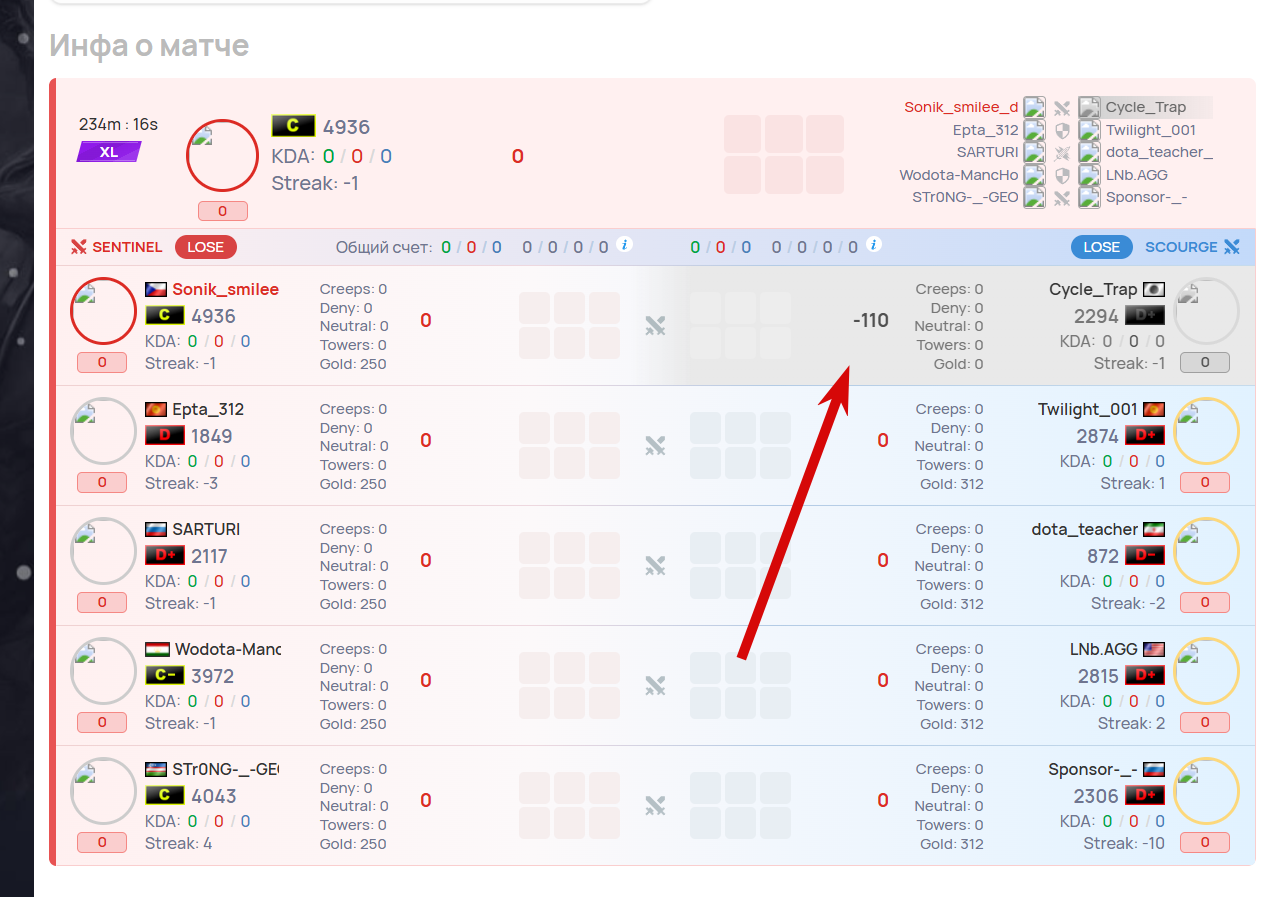Click the flag next to Epta_312's row name
The width and height of the screenshot is (1268, 897).
pos(156,409)
